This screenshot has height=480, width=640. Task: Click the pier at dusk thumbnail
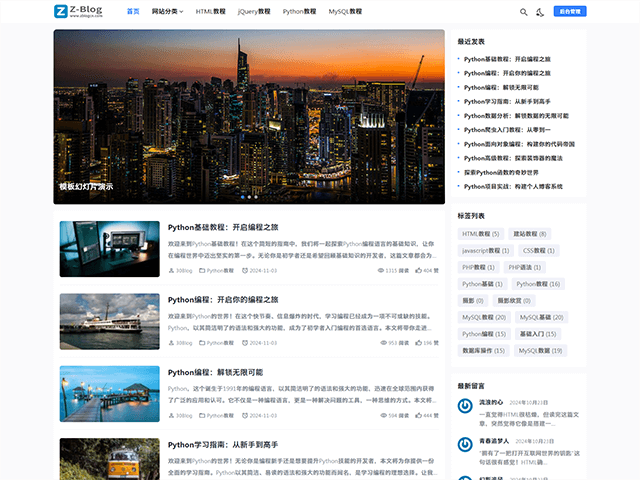tap(109, 394)
